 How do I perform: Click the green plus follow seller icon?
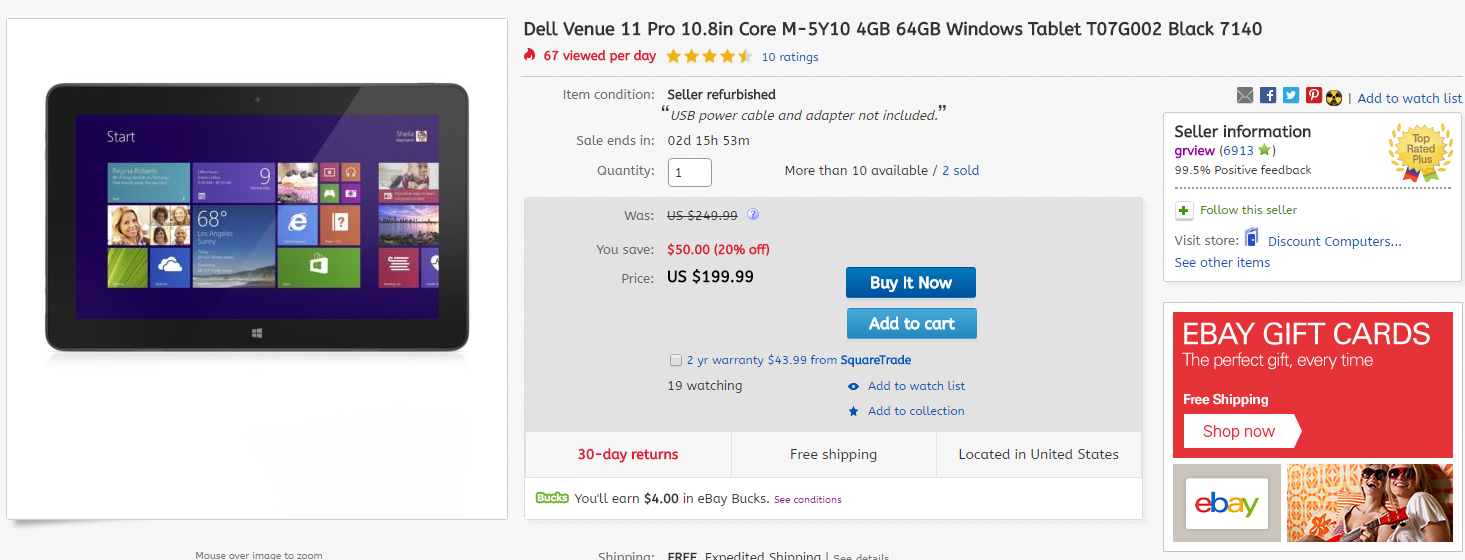[x=1184, y=210]
